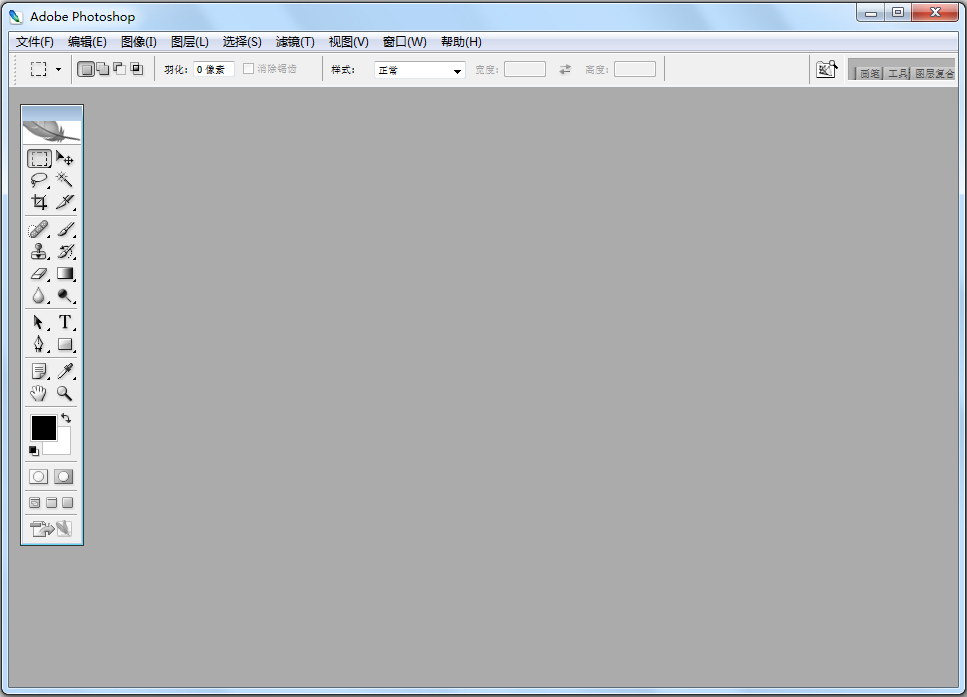
Task: Enable Quick Mask mode
Action: (64, 477)
